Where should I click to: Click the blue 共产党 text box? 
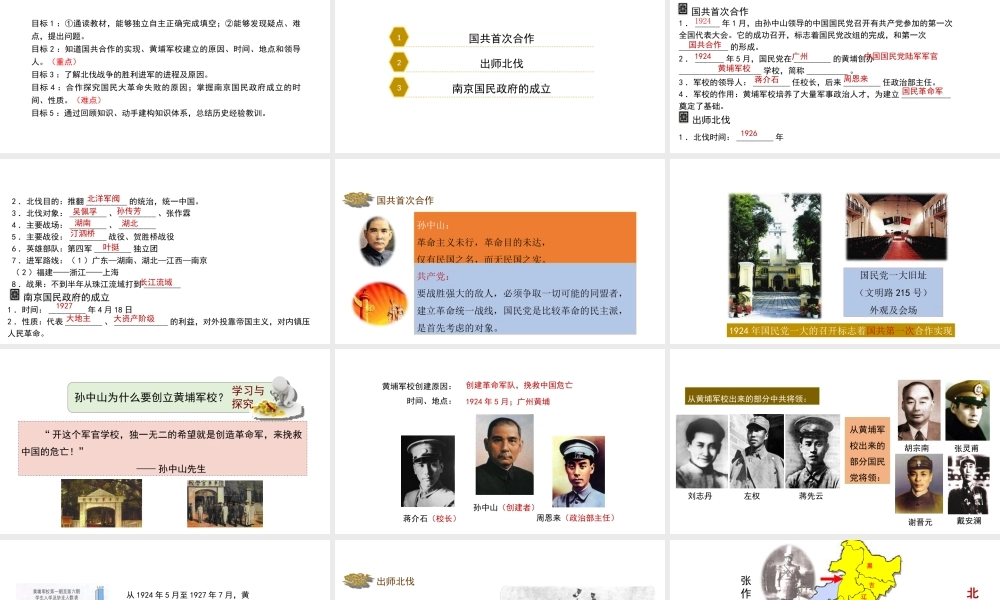[525, 299]
